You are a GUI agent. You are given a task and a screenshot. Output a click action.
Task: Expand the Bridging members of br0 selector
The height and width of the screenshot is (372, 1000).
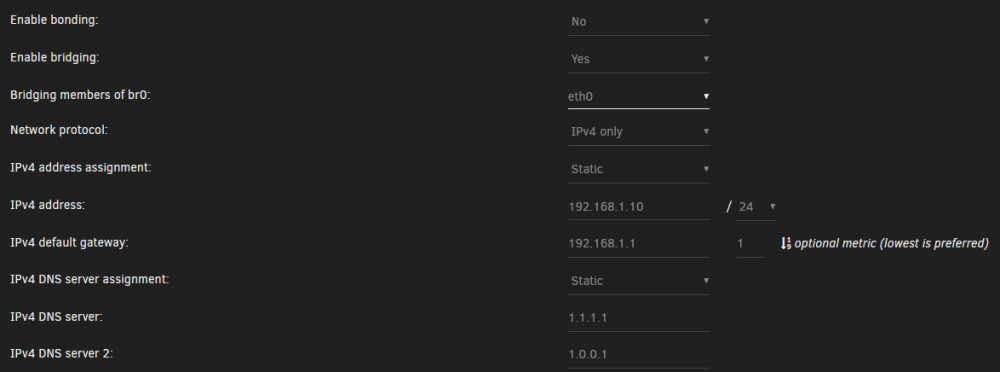tap(638, 96)
